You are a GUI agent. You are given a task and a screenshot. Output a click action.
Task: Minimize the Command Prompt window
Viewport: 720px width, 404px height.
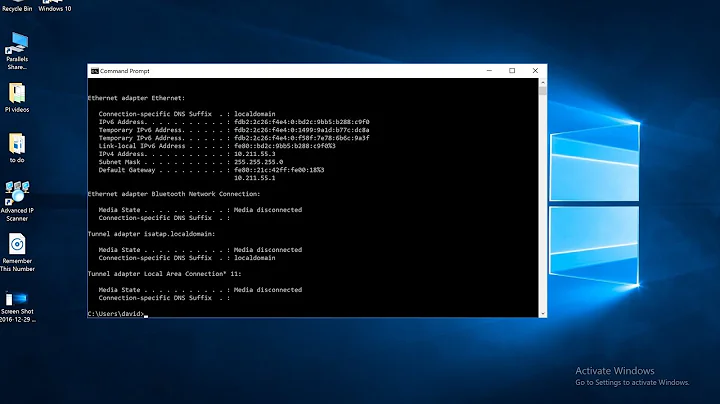[x=489, y=71]
